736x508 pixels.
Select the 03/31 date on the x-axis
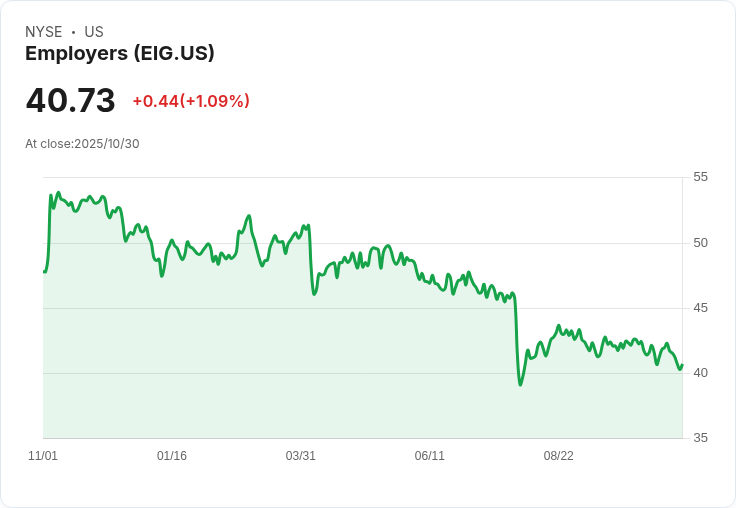301,456
